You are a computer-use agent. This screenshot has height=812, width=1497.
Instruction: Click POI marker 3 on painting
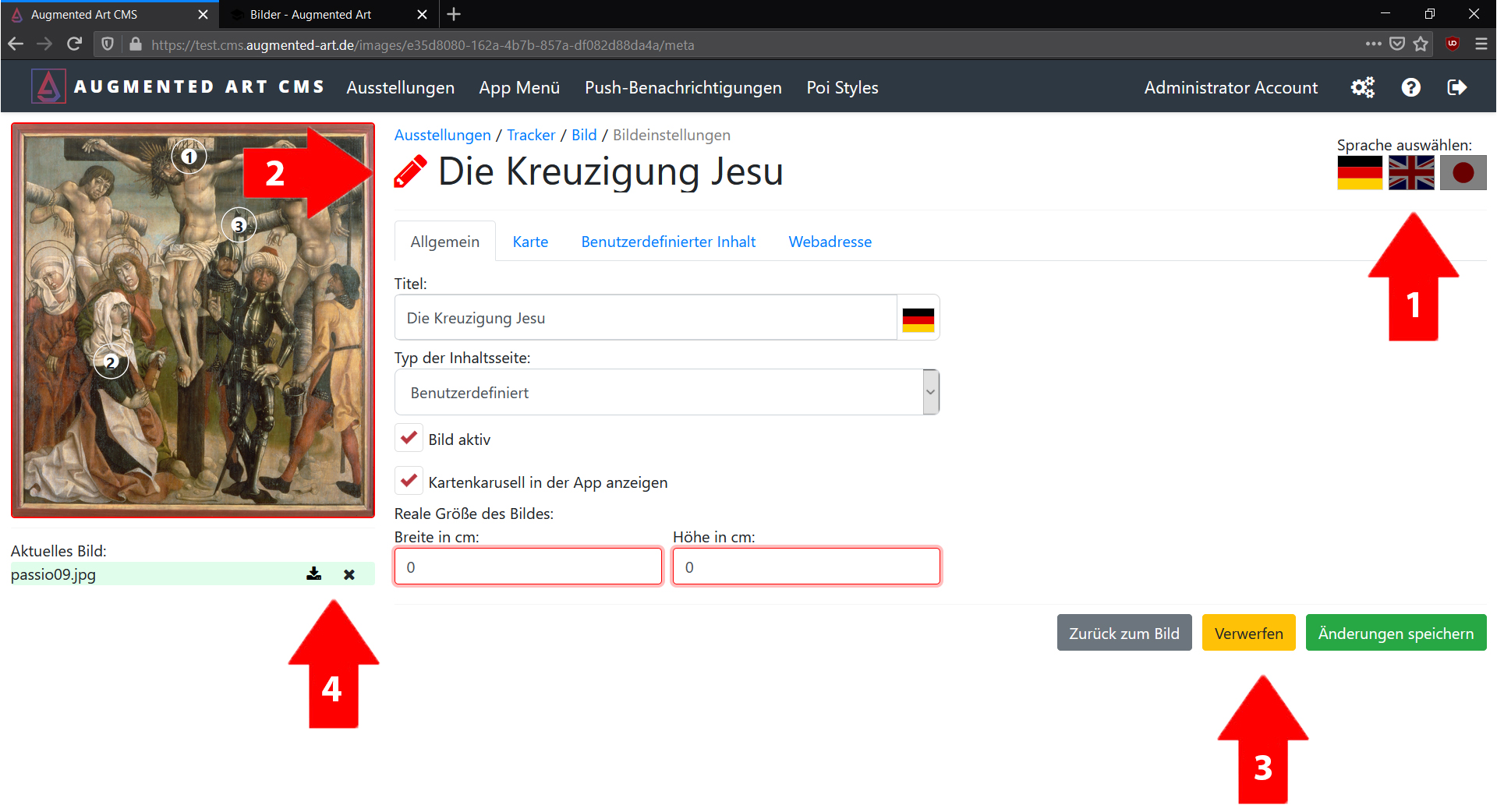pos(239,225)
